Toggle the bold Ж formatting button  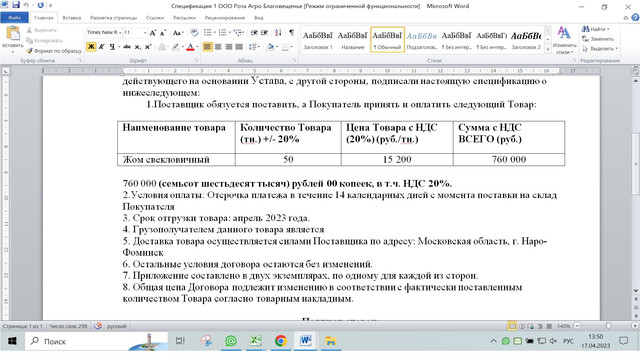coord(91,47)
